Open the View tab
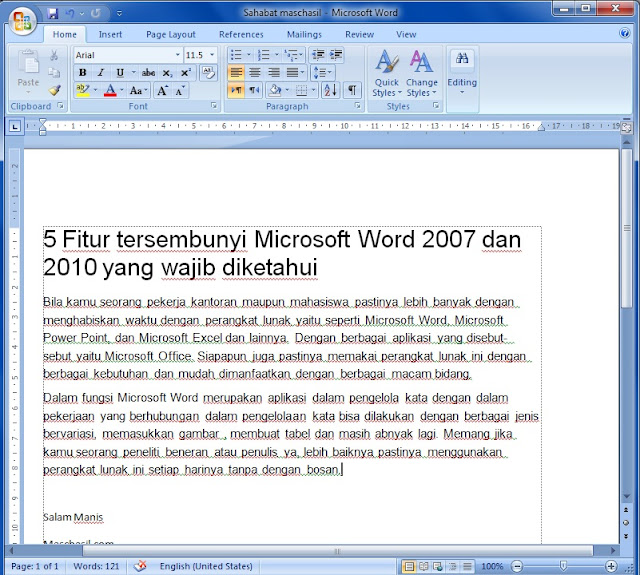 click(406, 34)
